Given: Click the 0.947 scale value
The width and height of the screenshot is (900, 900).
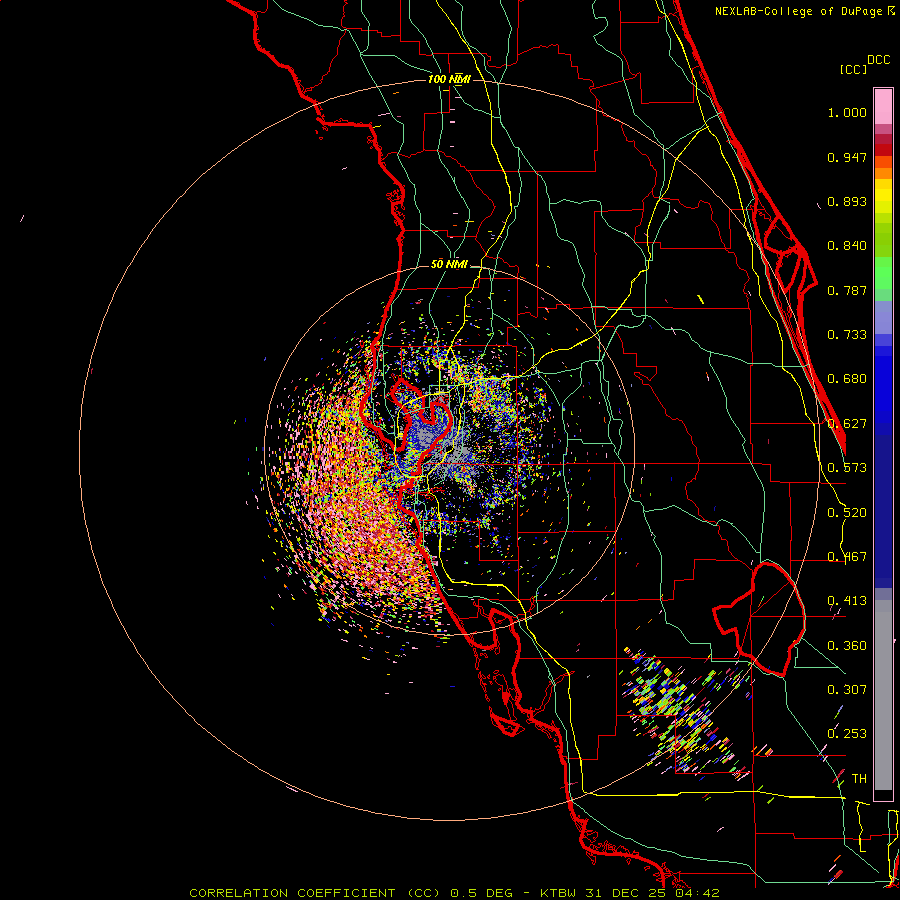Looking at the screenshot, I should 847,157.
